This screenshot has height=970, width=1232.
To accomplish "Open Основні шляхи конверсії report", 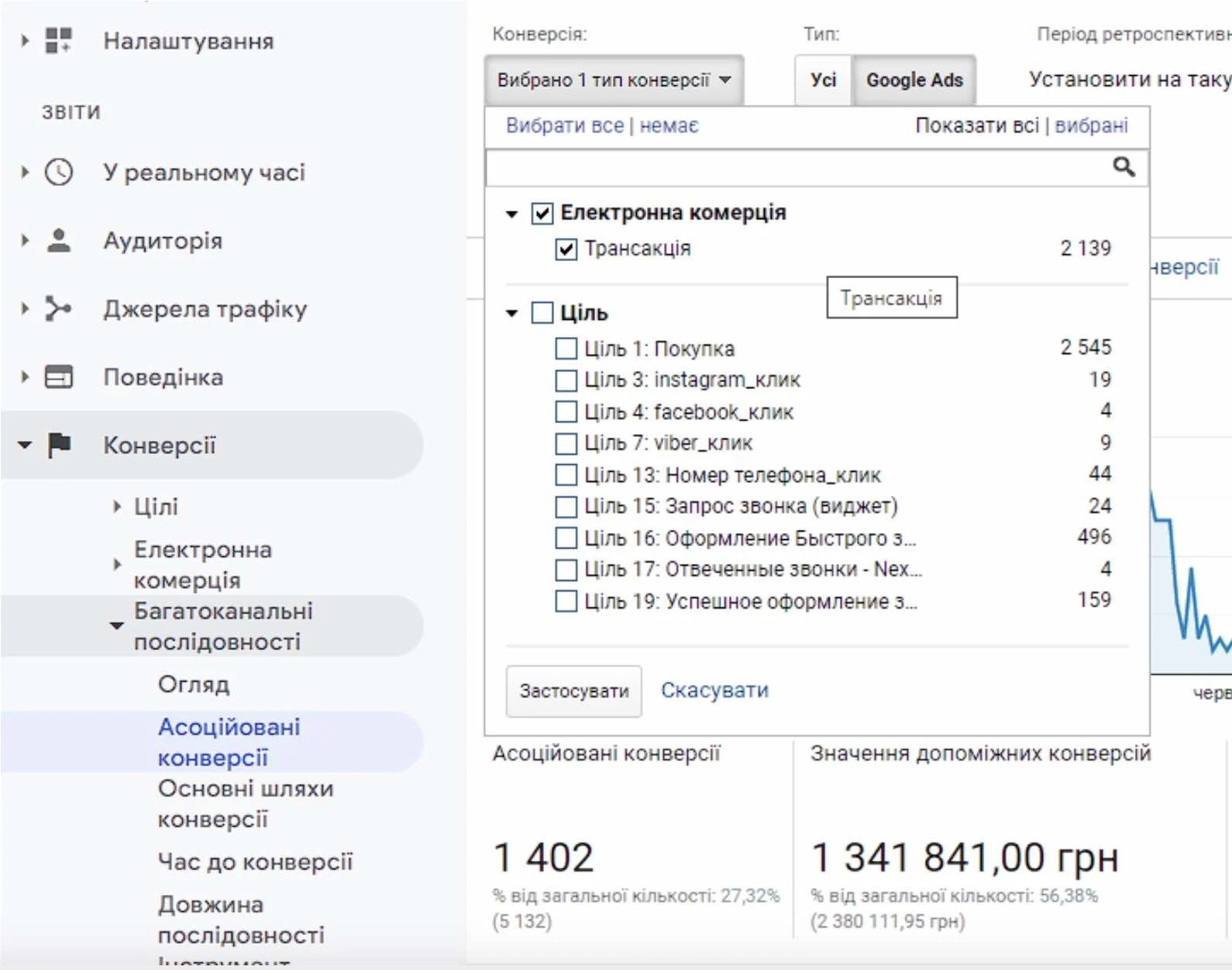I will pyautogui.click(x=246, y=803).
